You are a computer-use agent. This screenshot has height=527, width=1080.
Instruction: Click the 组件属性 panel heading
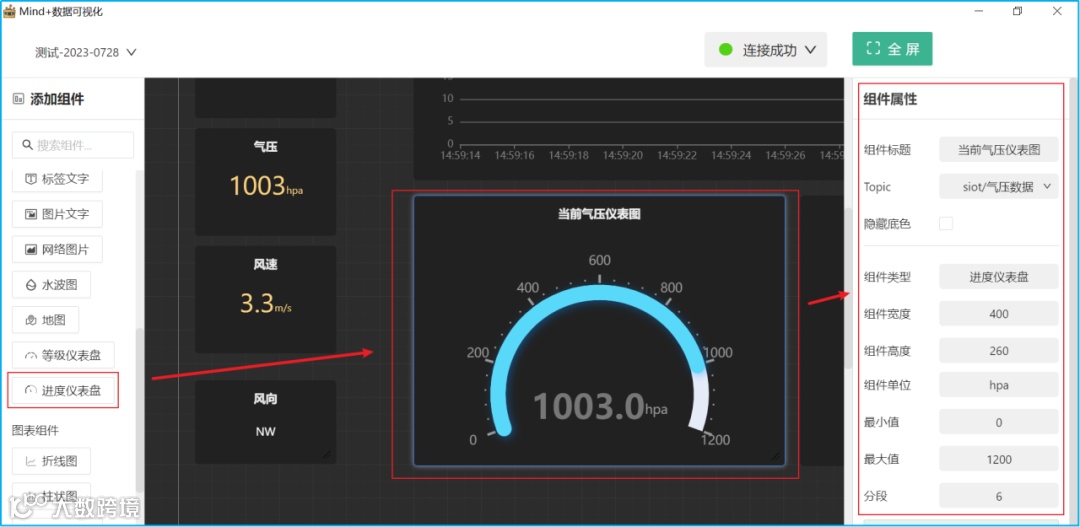coord(890,99)
